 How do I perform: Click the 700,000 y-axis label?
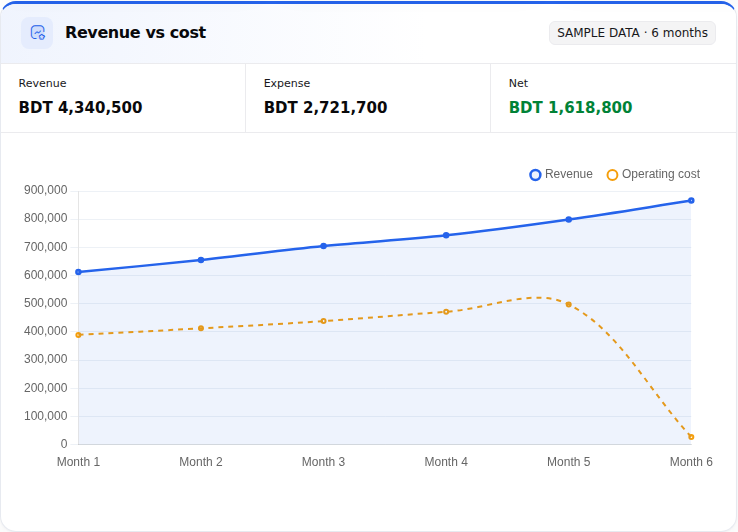tap(46, 247)
